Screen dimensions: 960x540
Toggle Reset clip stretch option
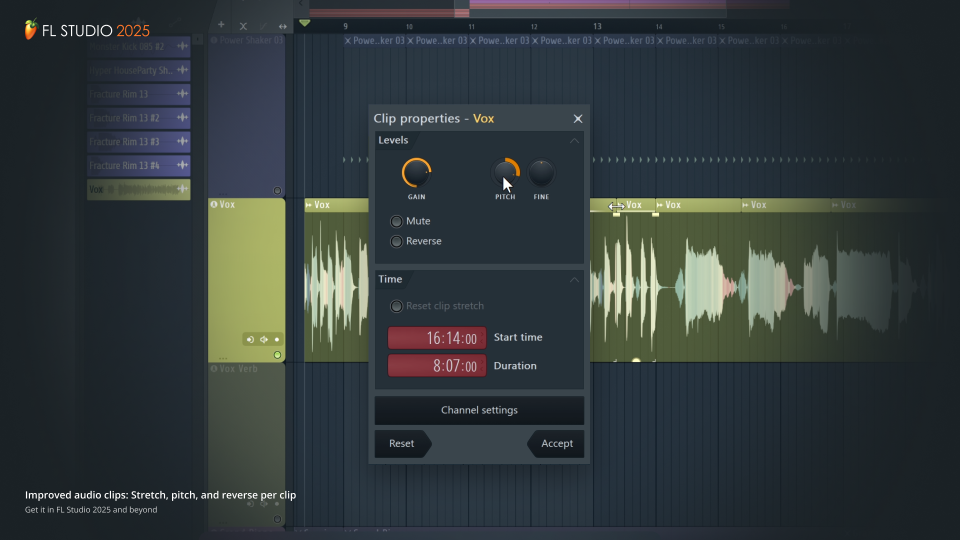pos(397,306)
